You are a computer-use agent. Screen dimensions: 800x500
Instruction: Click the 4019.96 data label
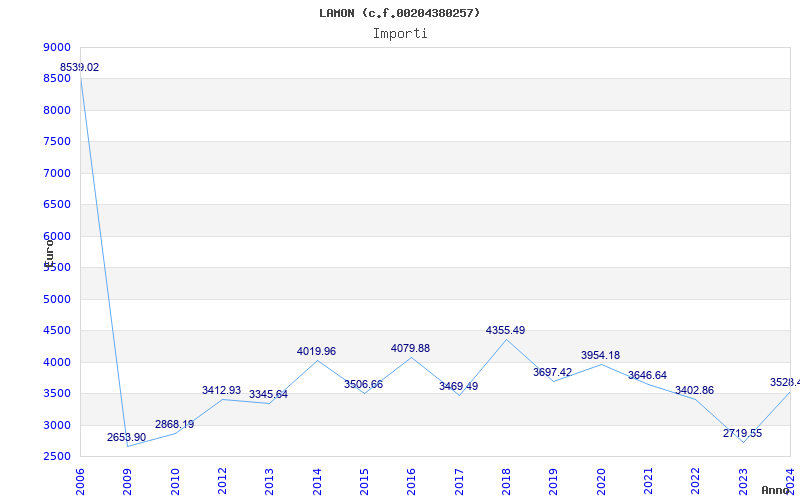[x=316, y=351]
